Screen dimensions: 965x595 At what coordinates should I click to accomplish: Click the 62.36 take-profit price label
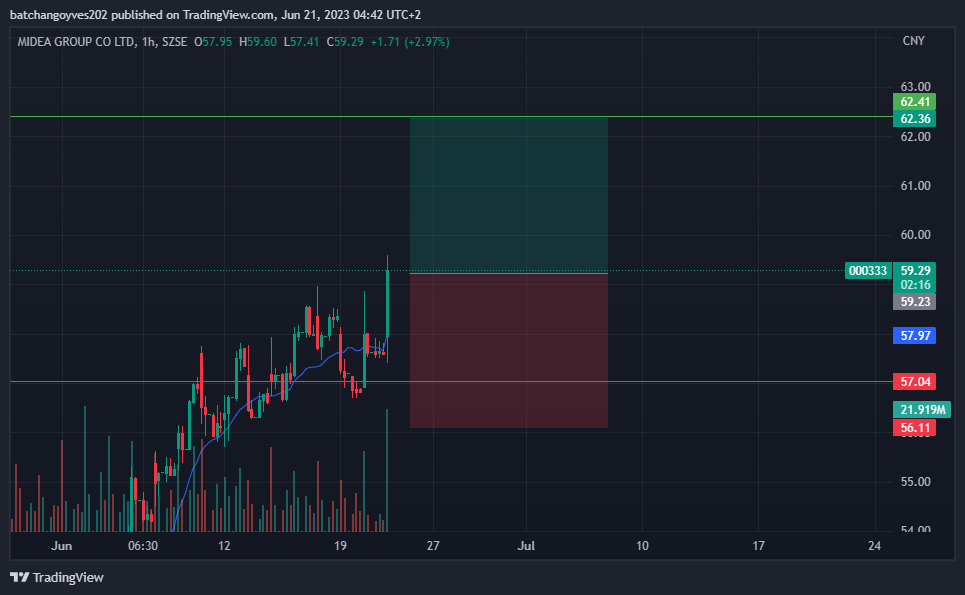click(915, 118)
